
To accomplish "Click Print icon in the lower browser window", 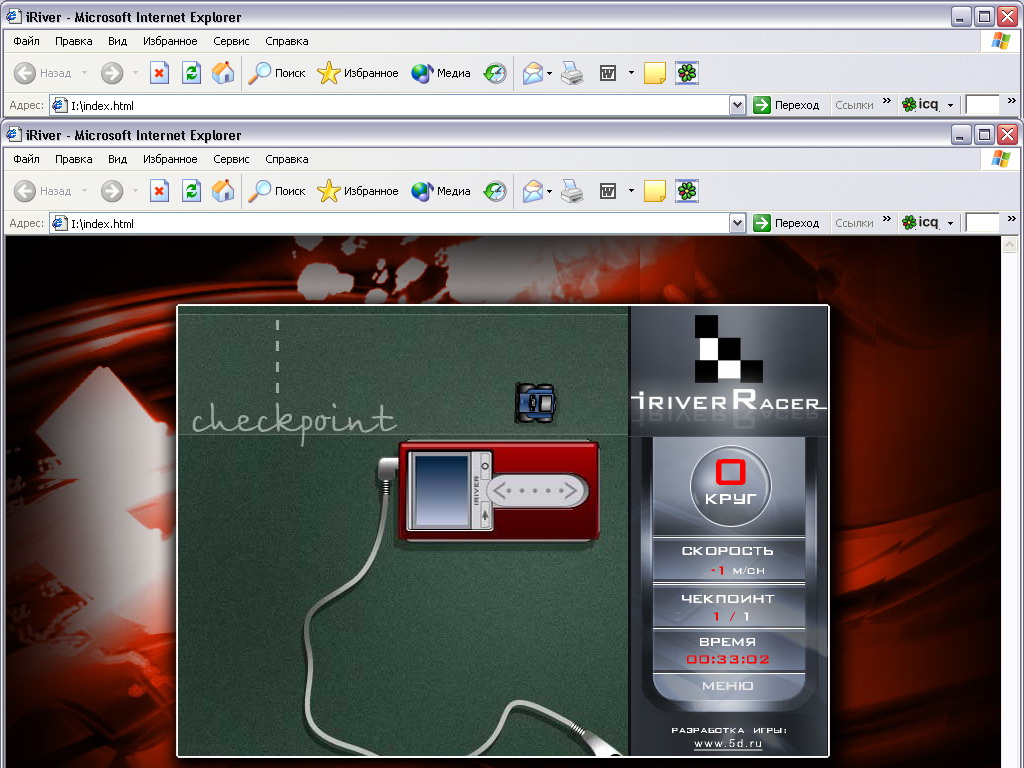I will point(572,191).
